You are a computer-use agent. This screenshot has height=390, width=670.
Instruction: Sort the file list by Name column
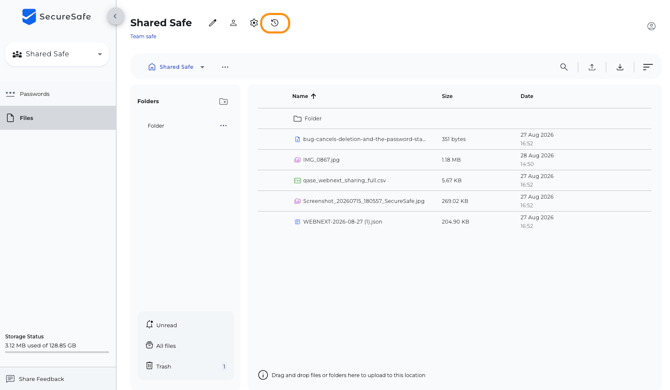(304, 96)
